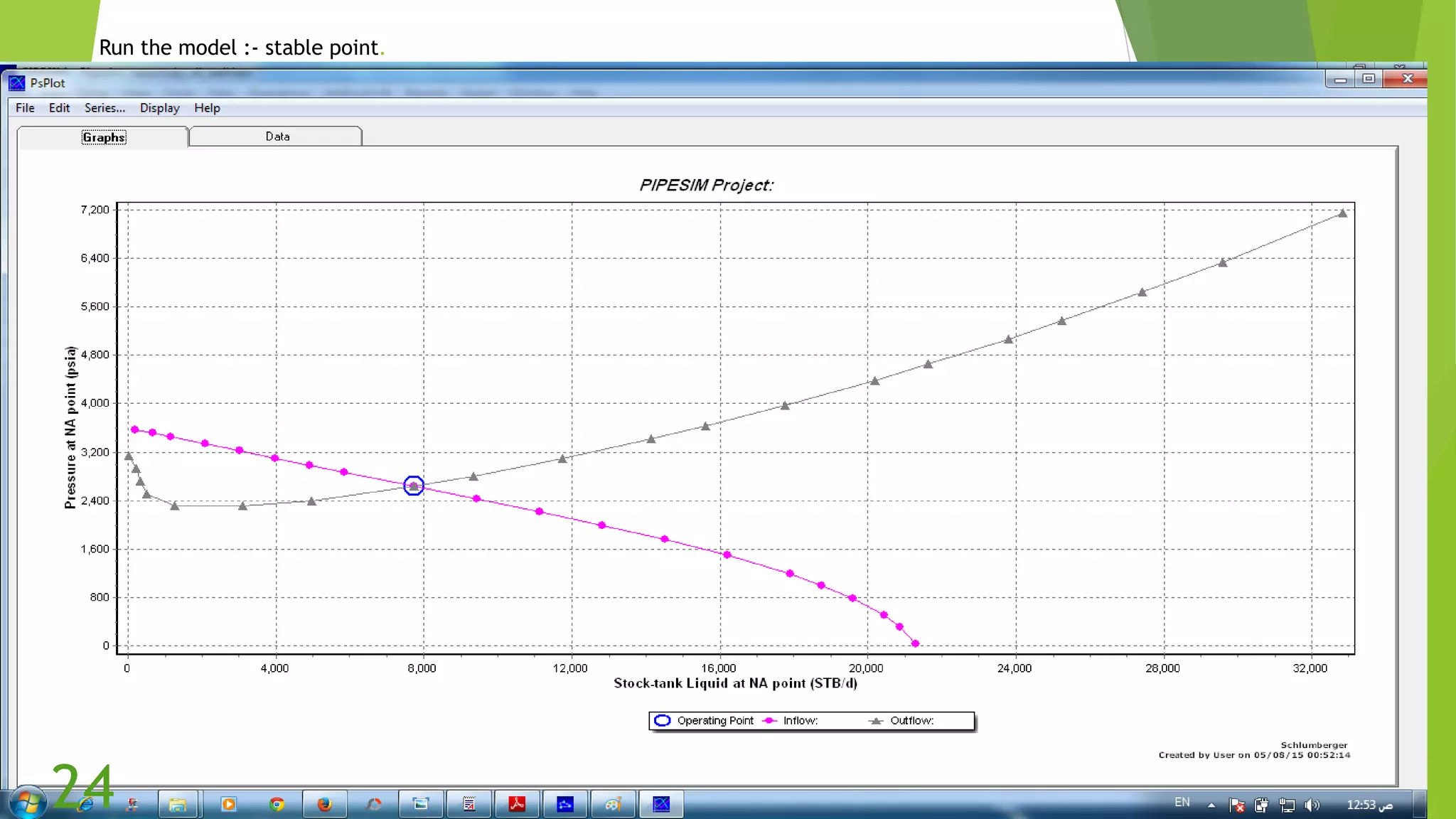The height and width of the screenshot is (819, 1456).
Task: Open the Display menu
Action: pyautogui.click(x=159, y=108)
